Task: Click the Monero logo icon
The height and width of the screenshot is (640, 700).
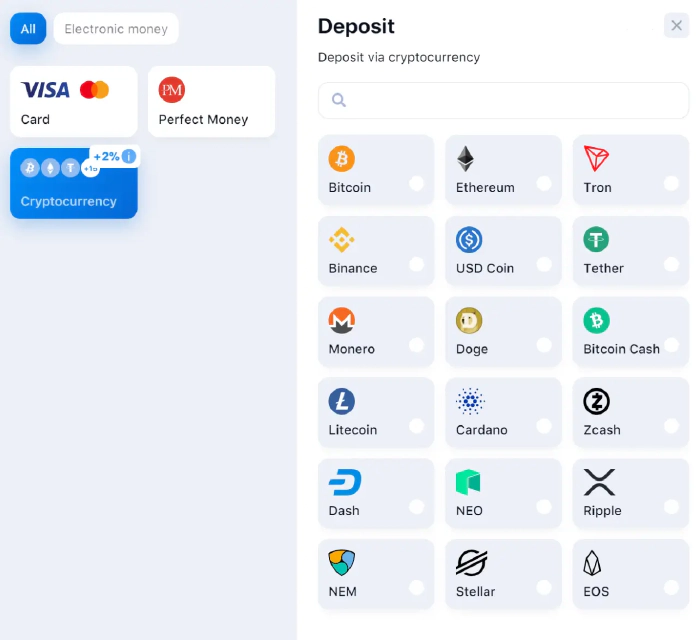Action: coord(342,320)
